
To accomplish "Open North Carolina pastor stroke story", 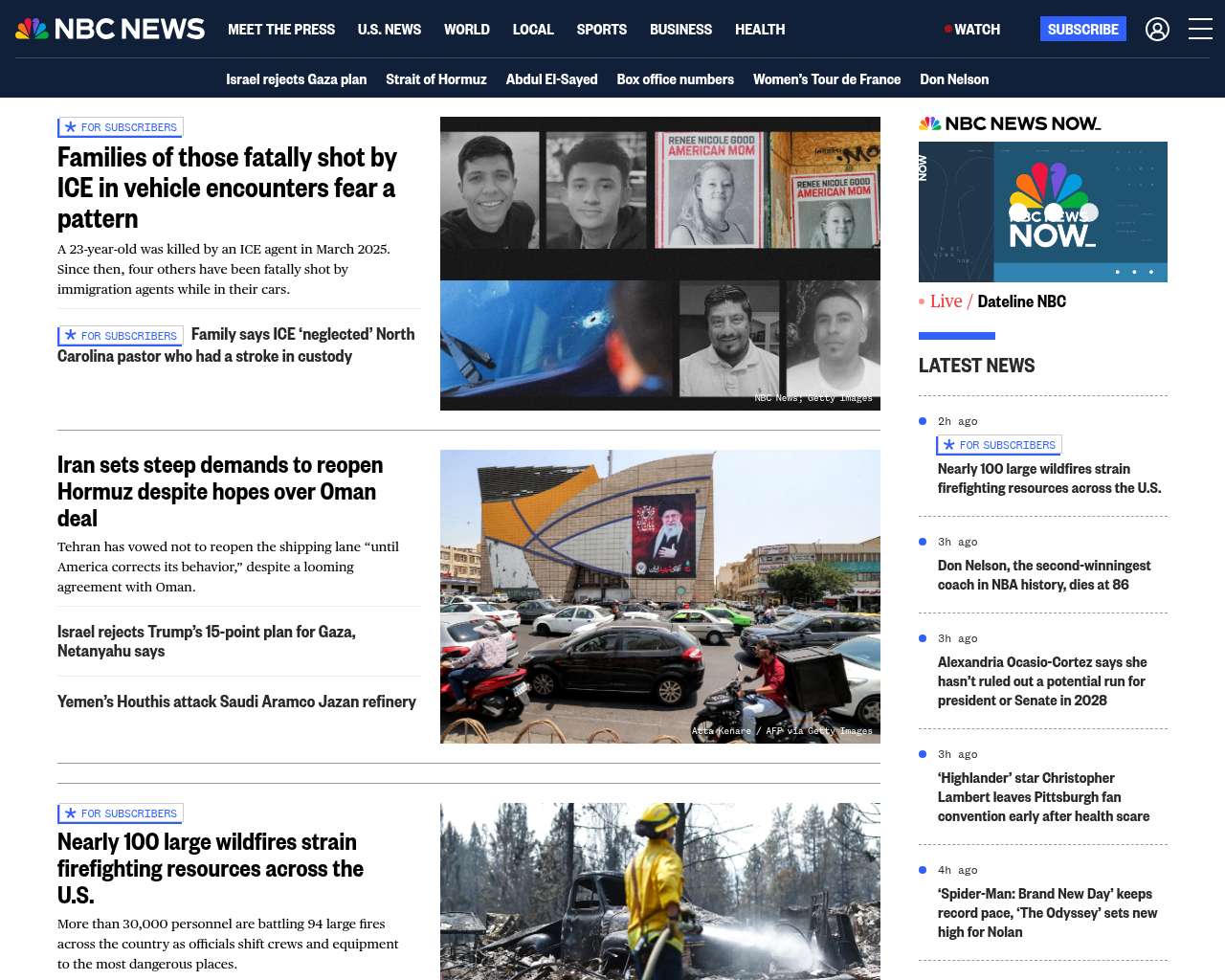I will click(x=236, y=345).
